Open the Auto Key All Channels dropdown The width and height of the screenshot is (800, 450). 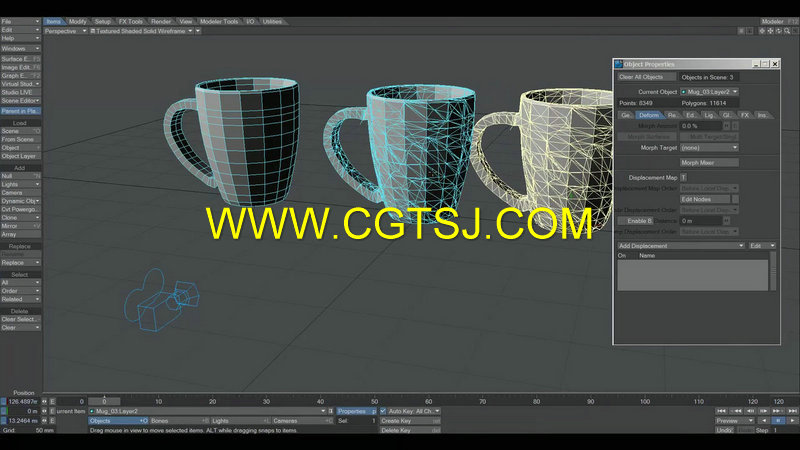coord(414,411)
